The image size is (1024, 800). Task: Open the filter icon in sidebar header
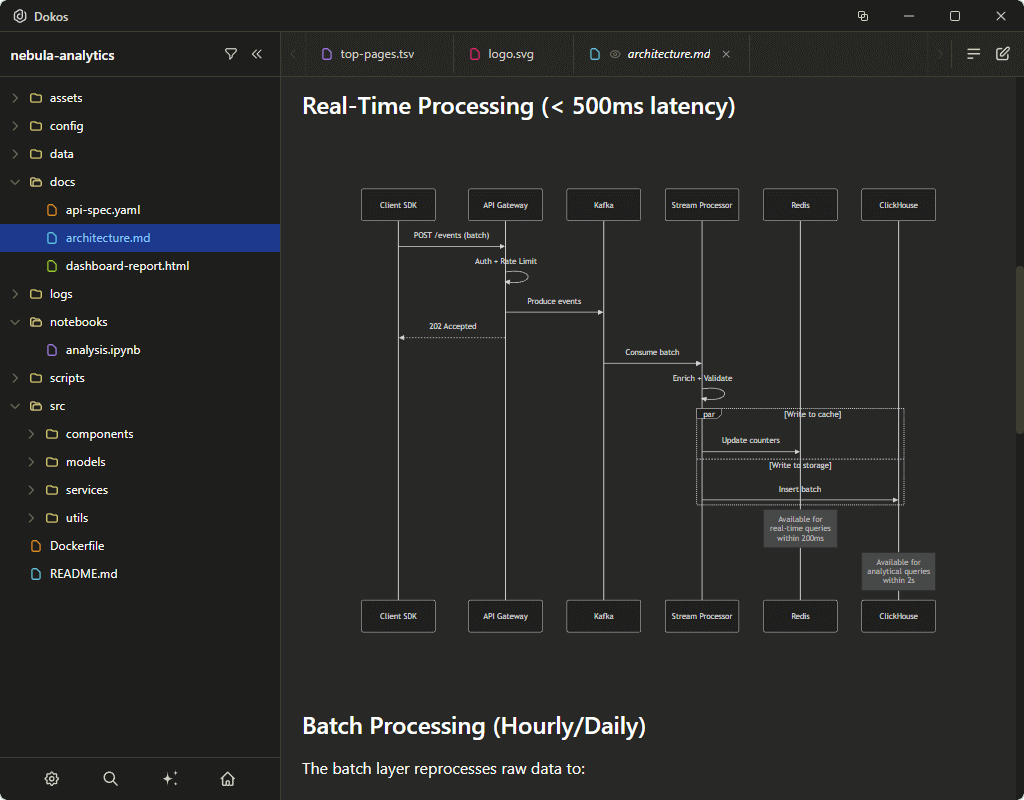[231, 55]
